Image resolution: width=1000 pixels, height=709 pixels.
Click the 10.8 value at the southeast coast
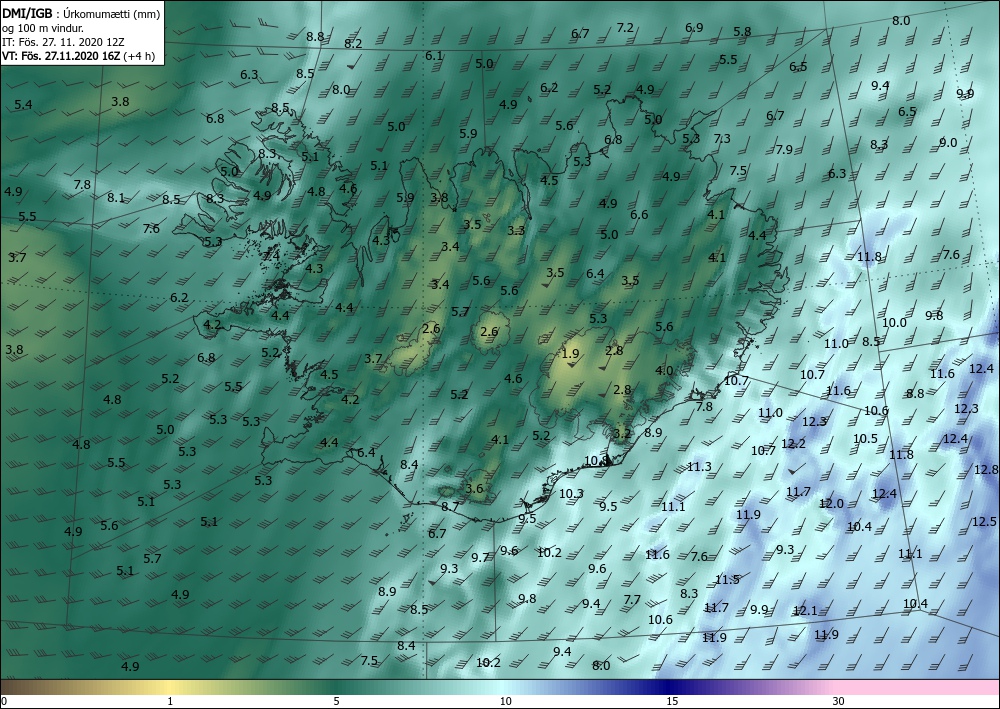point(596,461)
